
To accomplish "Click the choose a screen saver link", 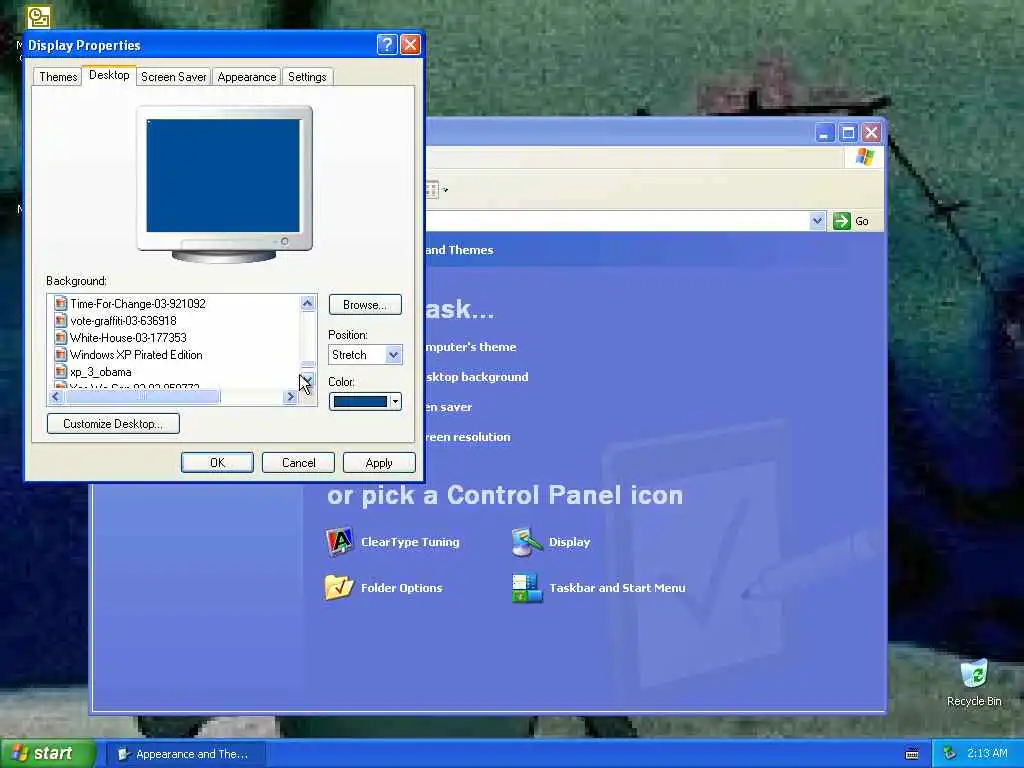I will click(449, 407).
